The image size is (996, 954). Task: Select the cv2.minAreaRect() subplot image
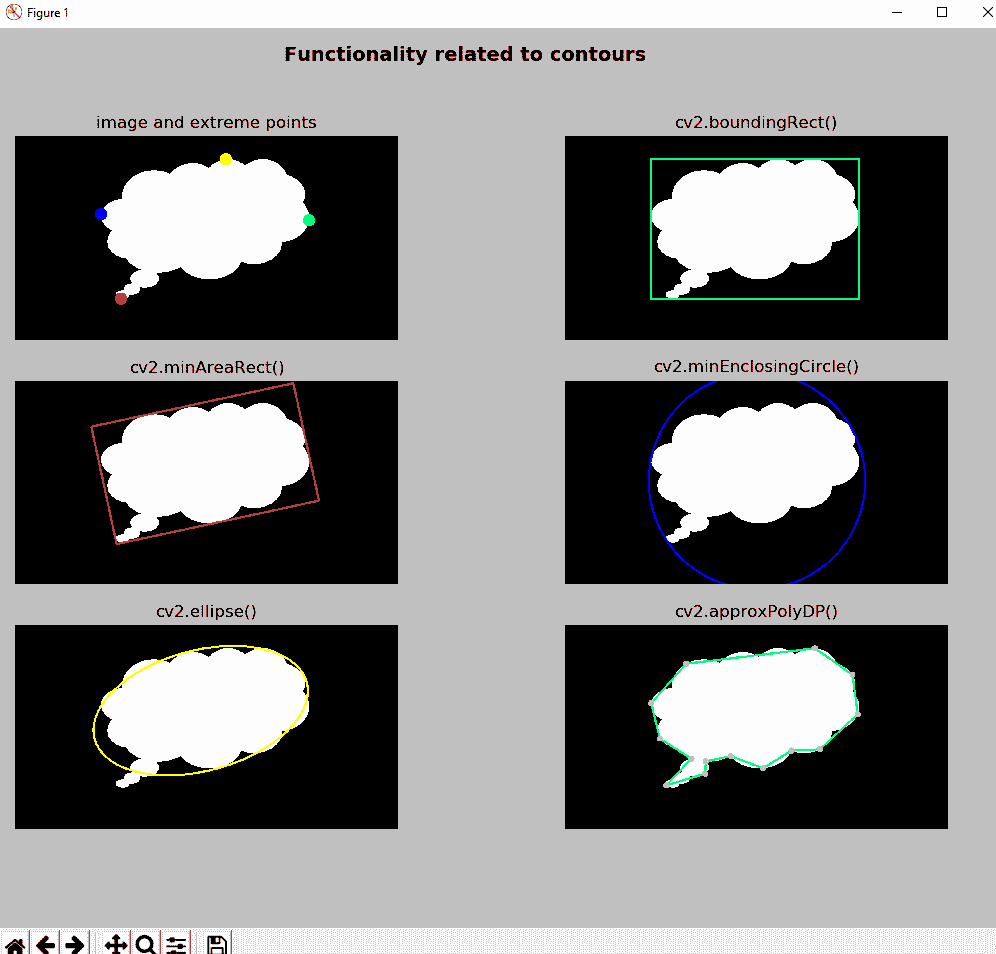click(x=206, y=482)
